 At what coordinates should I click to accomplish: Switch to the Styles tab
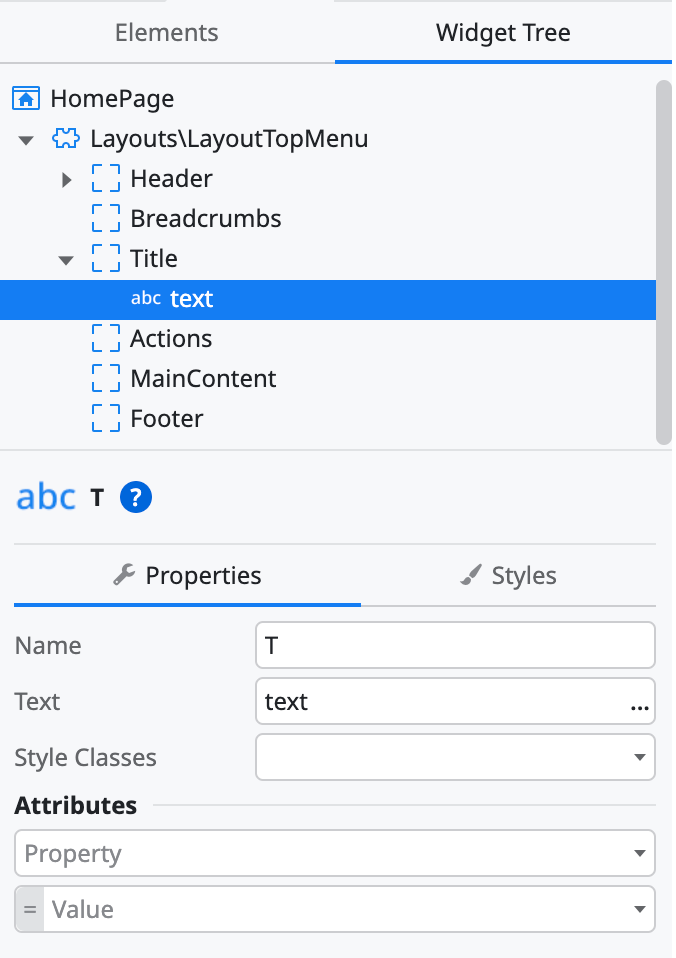point(508,576)
